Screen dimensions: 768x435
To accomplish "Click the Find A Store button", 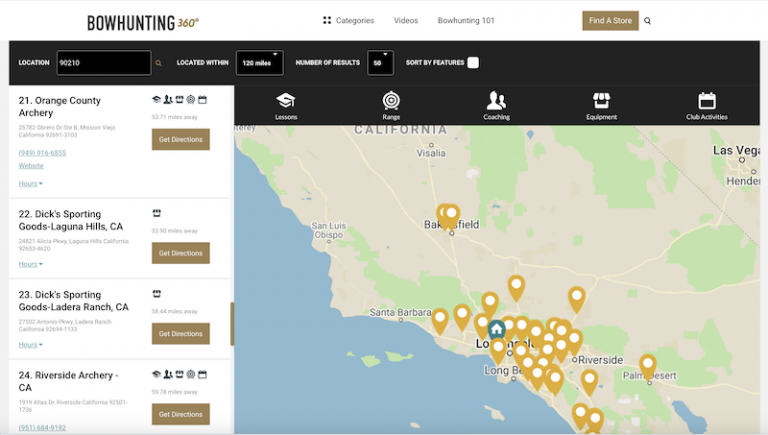I will (x=610, y=21).
